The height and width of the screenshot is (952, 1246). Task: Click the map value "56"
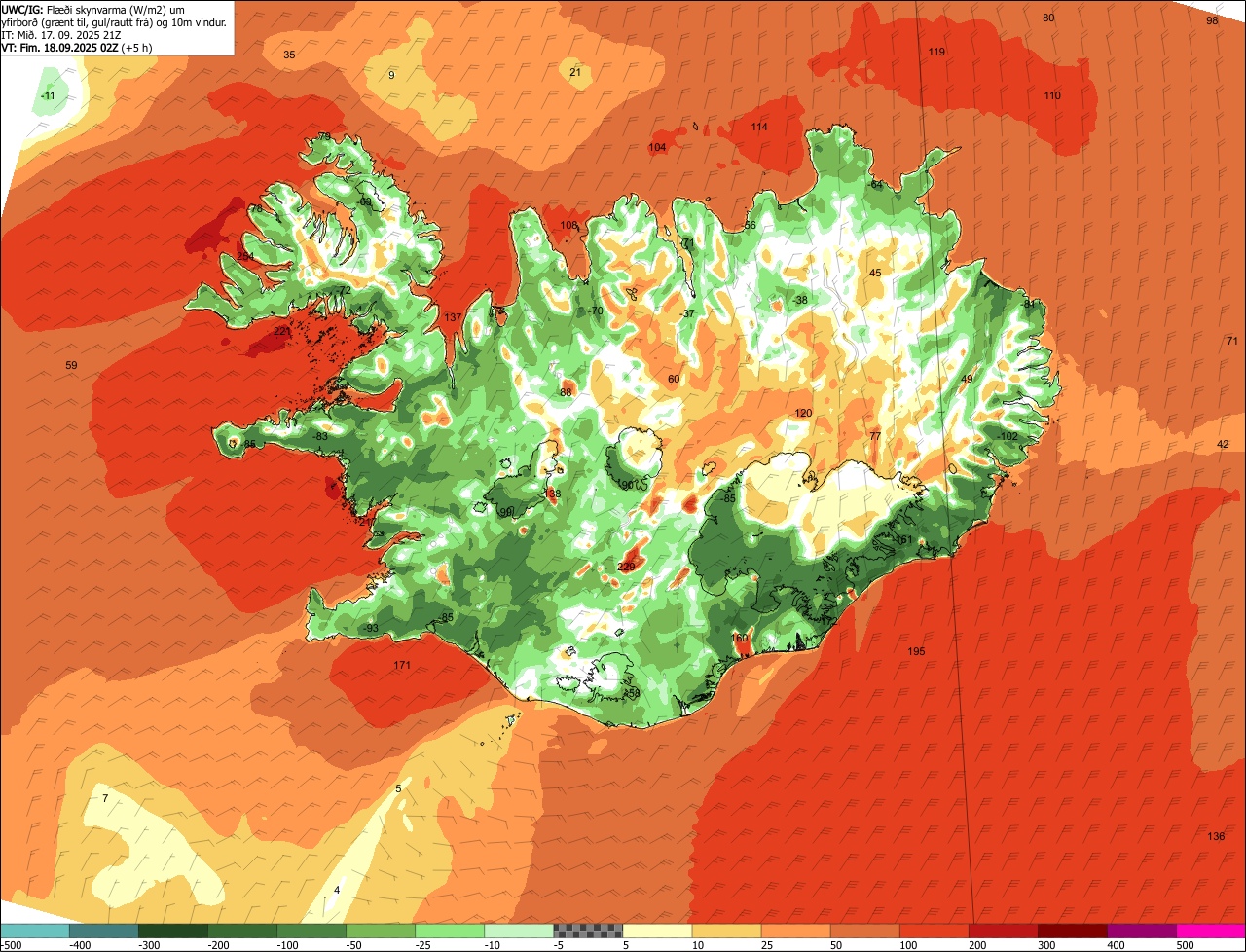[750, 226]
